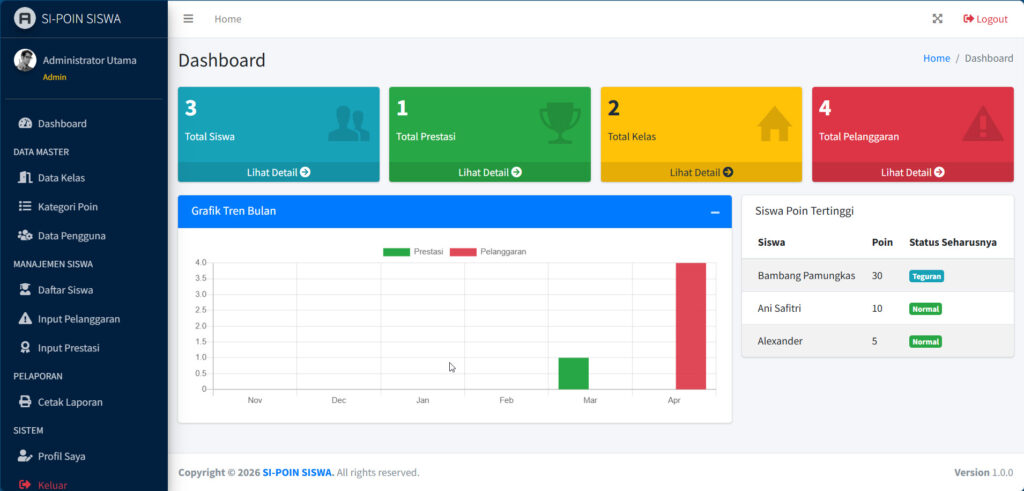Open the Dashboard sidebar item
This screenshot has width=1024, height=491.
tap(62, 124)
